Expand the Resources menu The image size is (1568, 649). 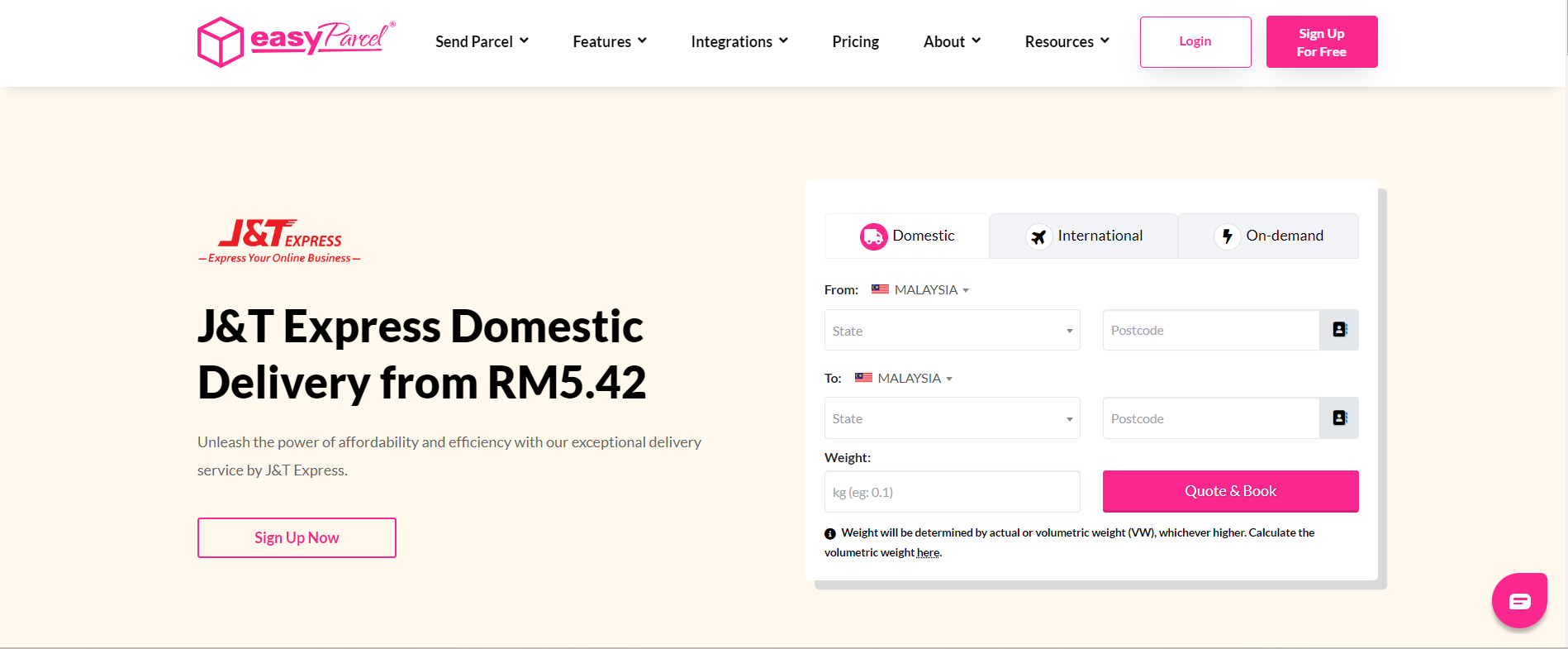(1067, 41)
